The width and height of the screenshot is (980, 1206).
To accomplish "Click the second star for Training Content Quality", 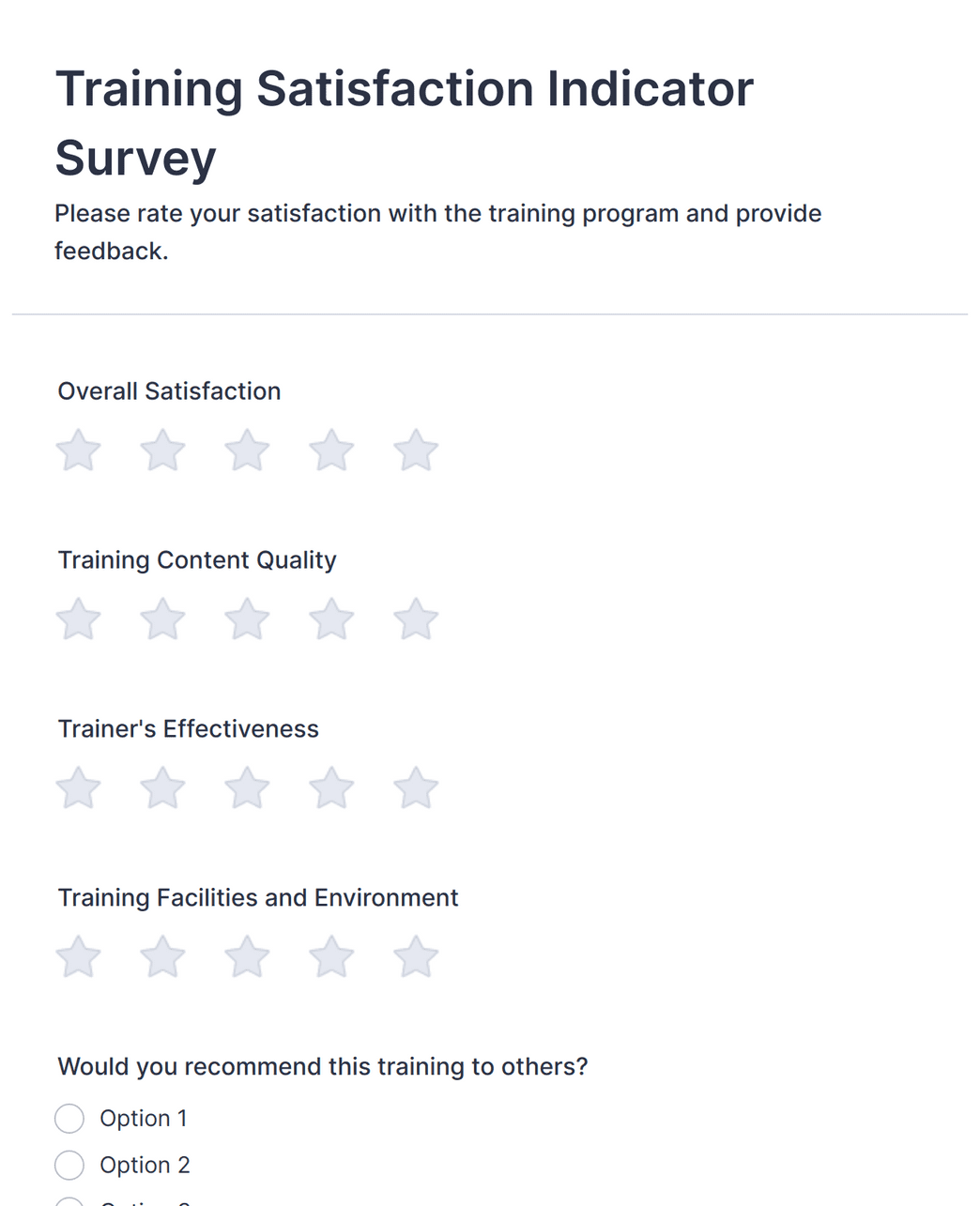I will coord(162,618).
